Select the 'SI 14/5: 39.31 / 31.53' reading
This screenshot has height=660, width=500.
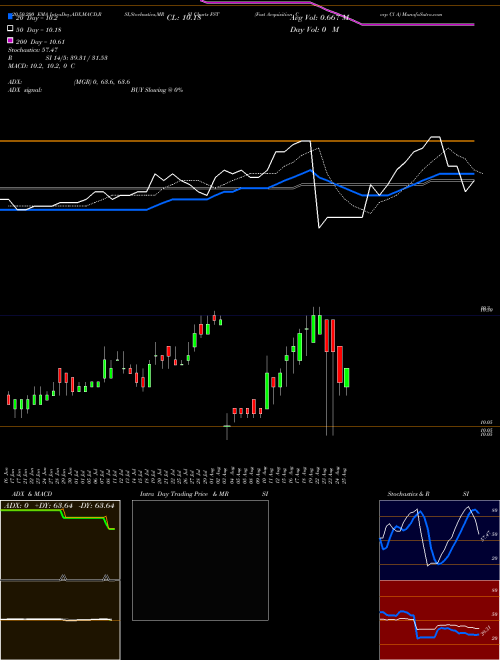[x=77, y=58]
